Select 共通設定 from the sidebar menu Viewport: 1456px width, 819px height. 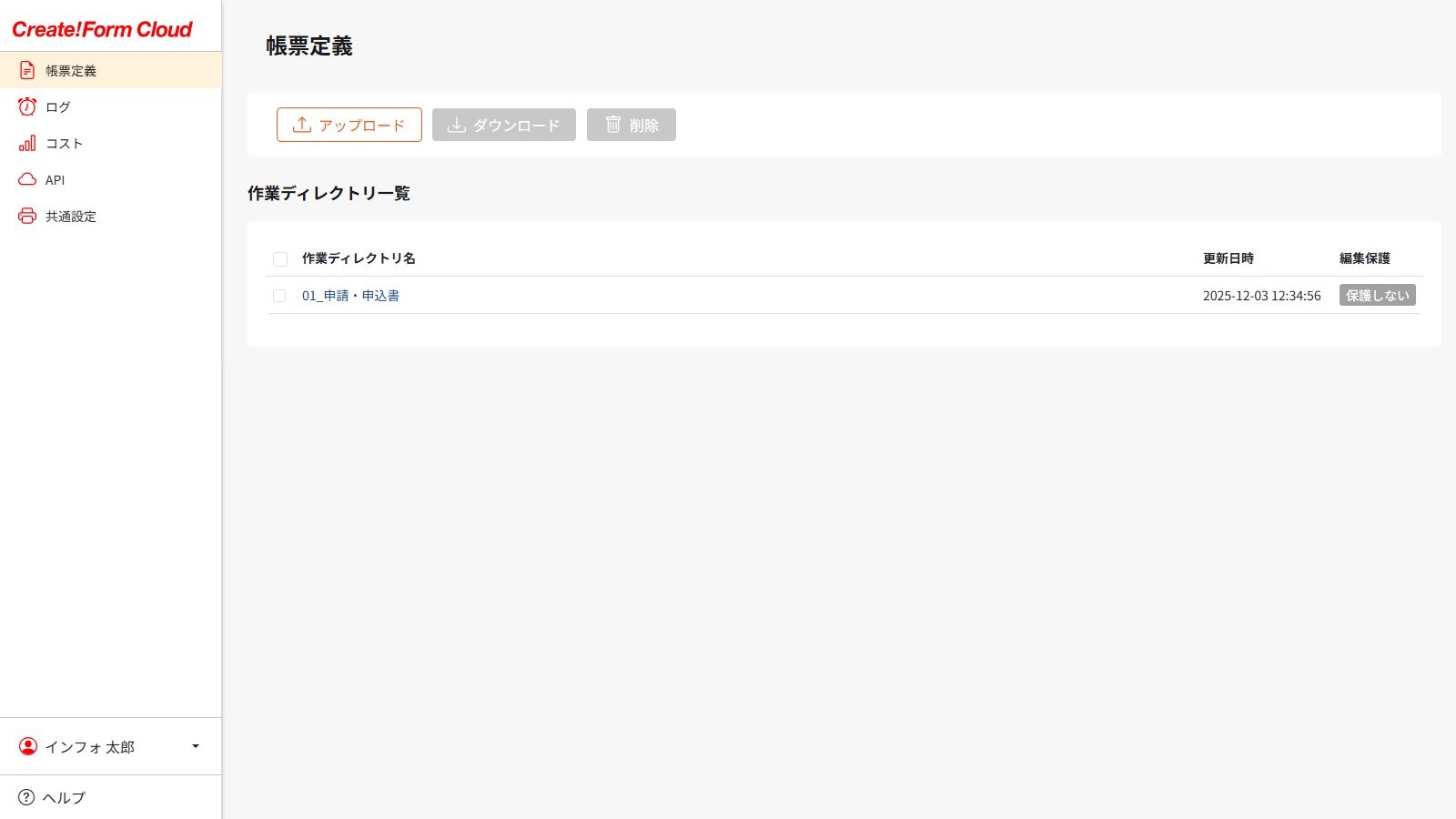(x=70, y=216)
